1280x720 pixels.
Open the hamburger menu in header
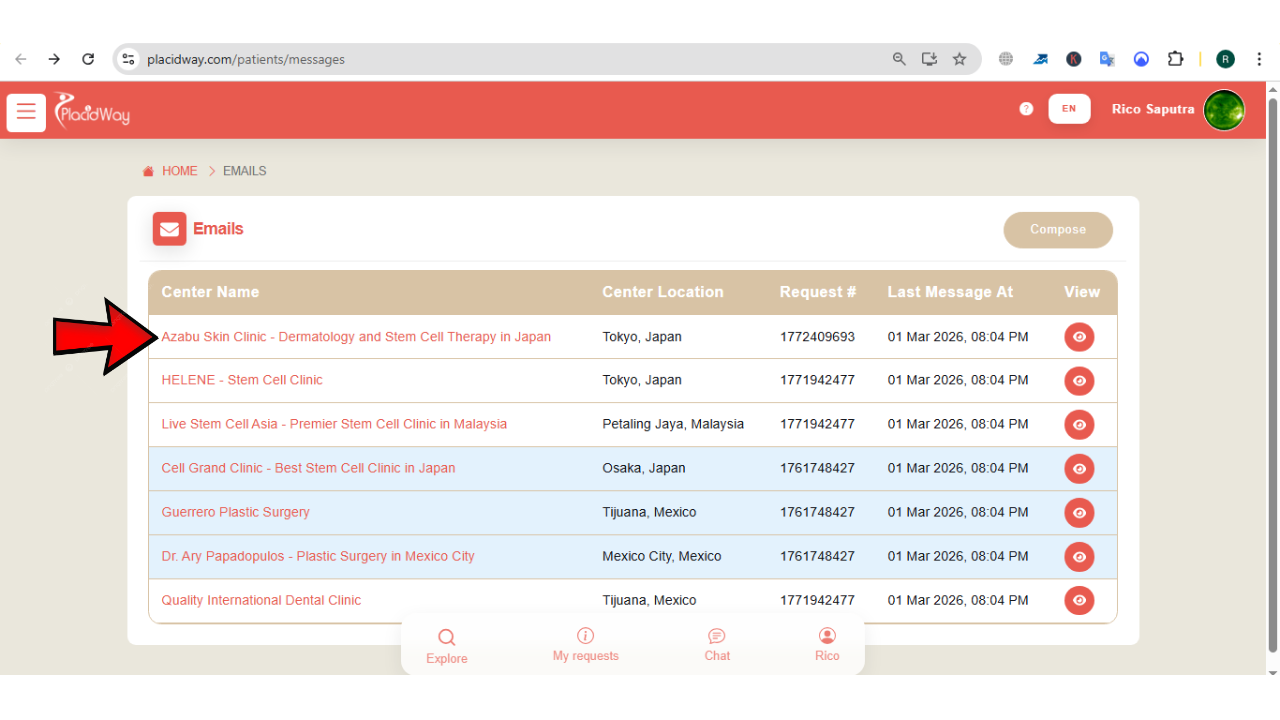click(x=26, y=112)
